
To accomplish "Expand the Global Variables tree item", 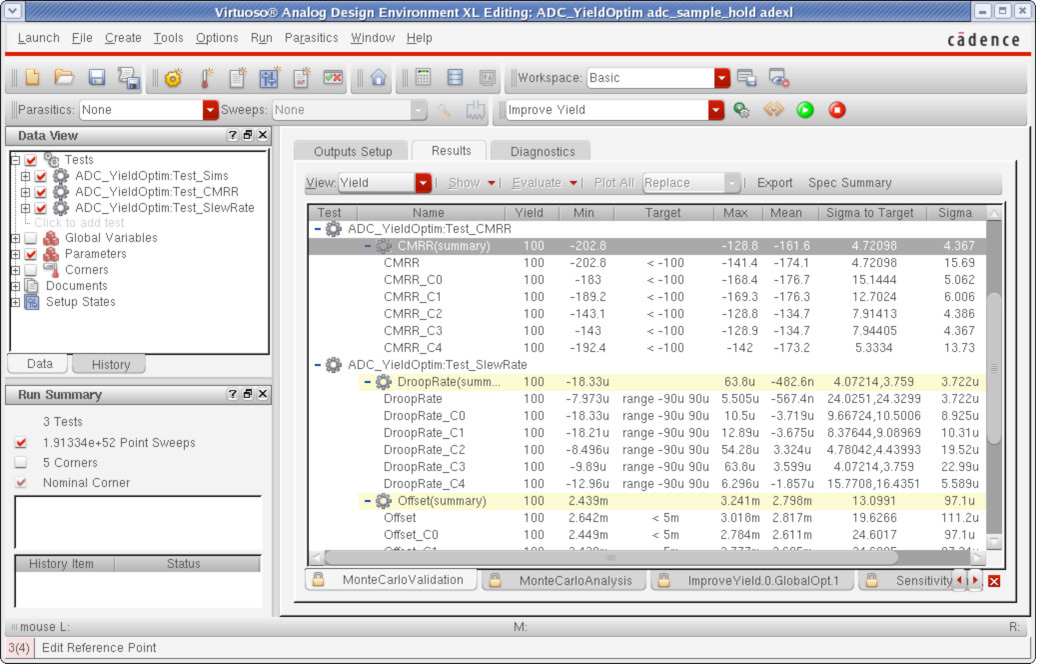I will [18, 240].
